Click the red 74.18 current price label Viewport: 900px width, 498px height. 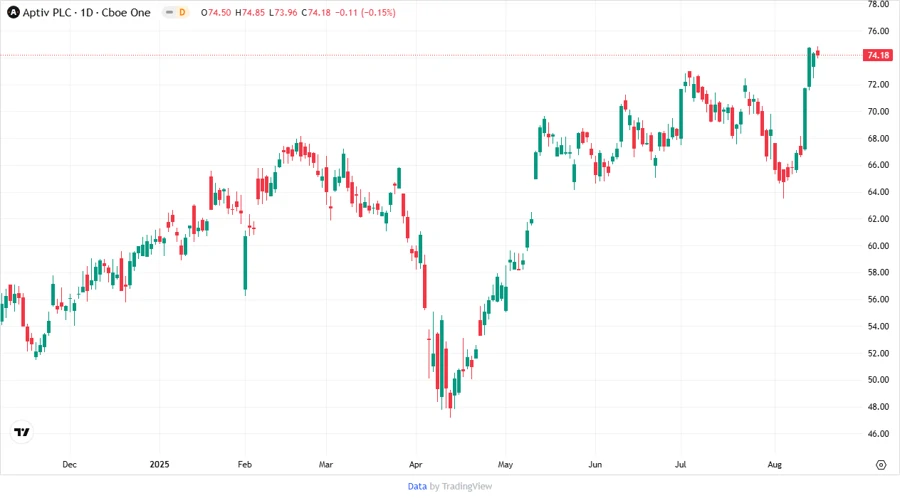878,55
